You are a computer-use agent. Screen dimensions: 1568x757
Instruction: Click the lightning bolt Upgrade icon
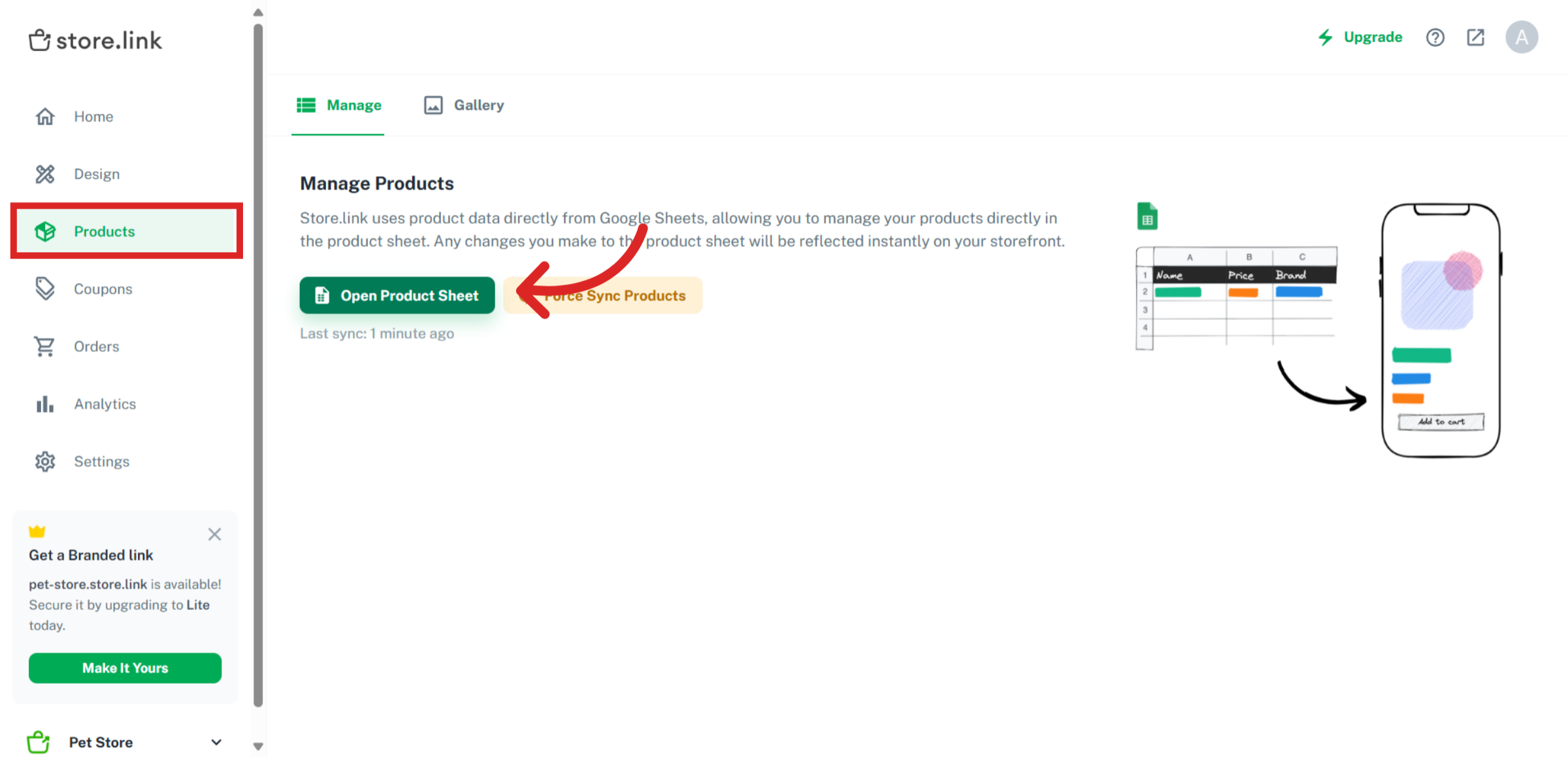(x=1326, y=37)
